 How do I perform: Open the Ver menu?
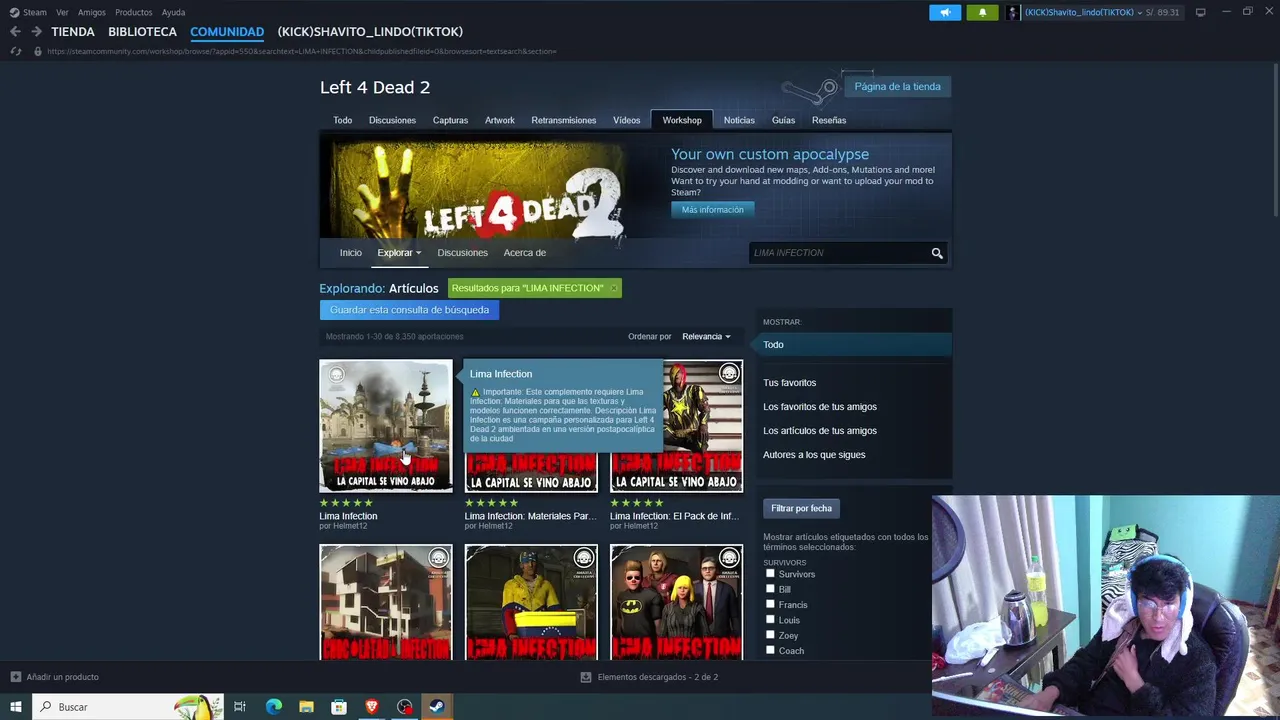click(62, 12)
